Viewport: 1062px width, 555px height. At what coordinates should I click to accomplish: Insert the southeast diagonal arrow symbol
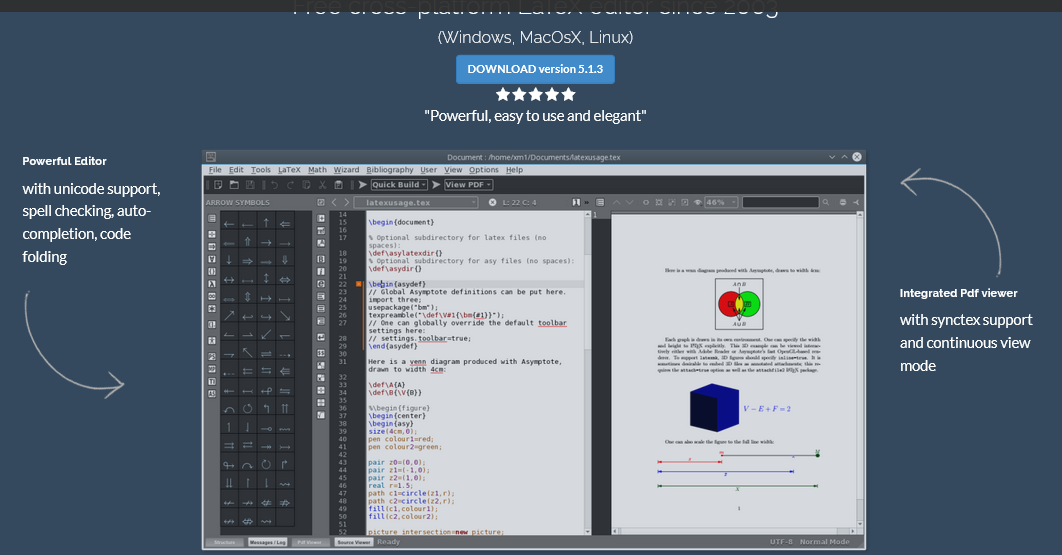coord(284,316)
